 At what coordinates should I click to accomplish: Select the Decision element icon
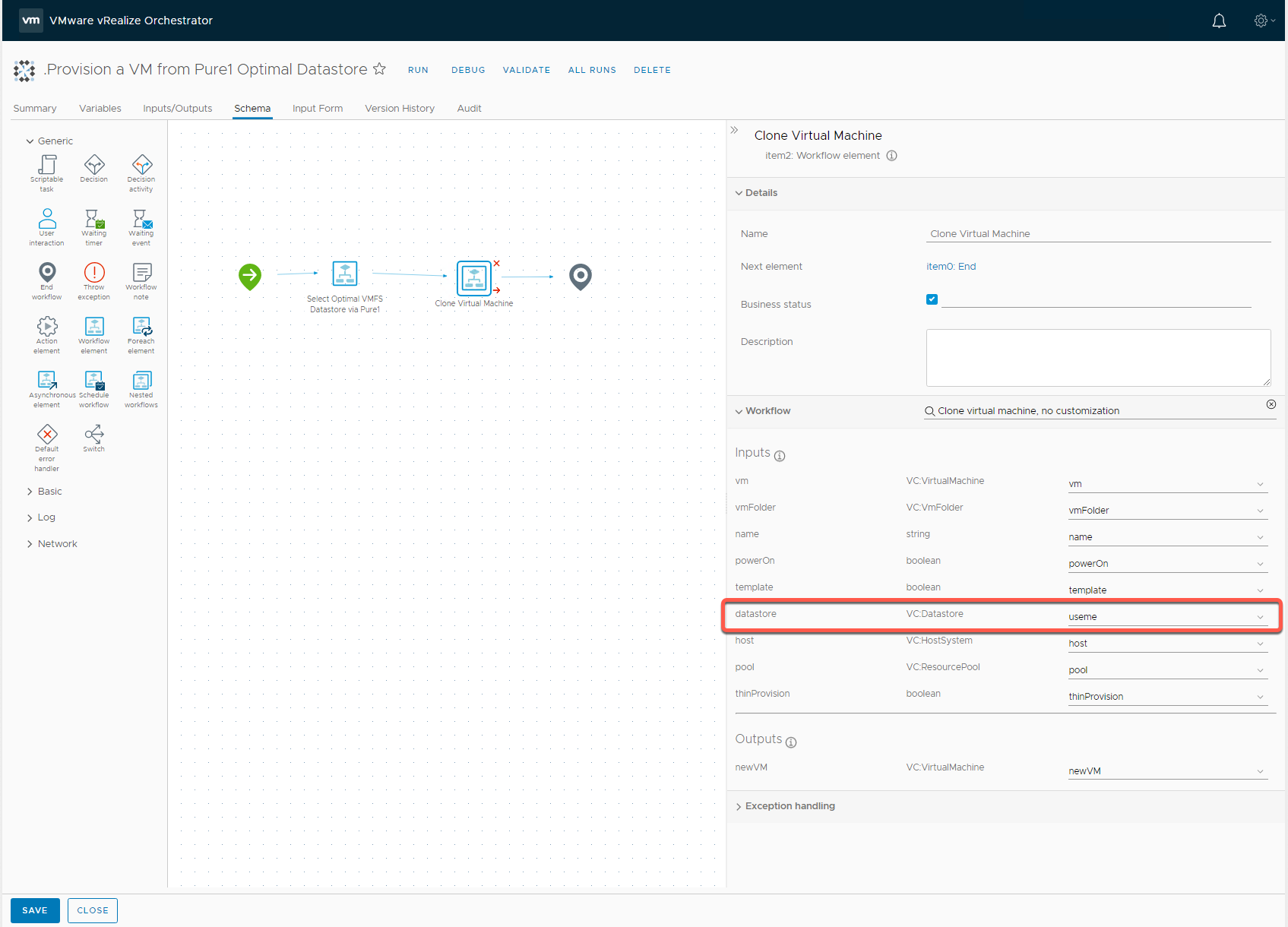point(94,165)
